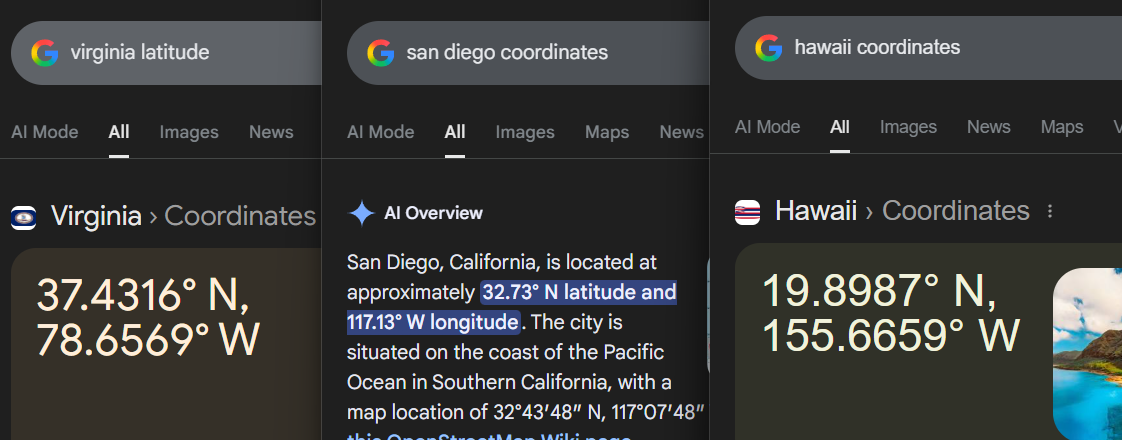Click the 'virginia latitude' search field
Image resolution: width=1122 pixels, height=440 pixels.
(166, 53)
